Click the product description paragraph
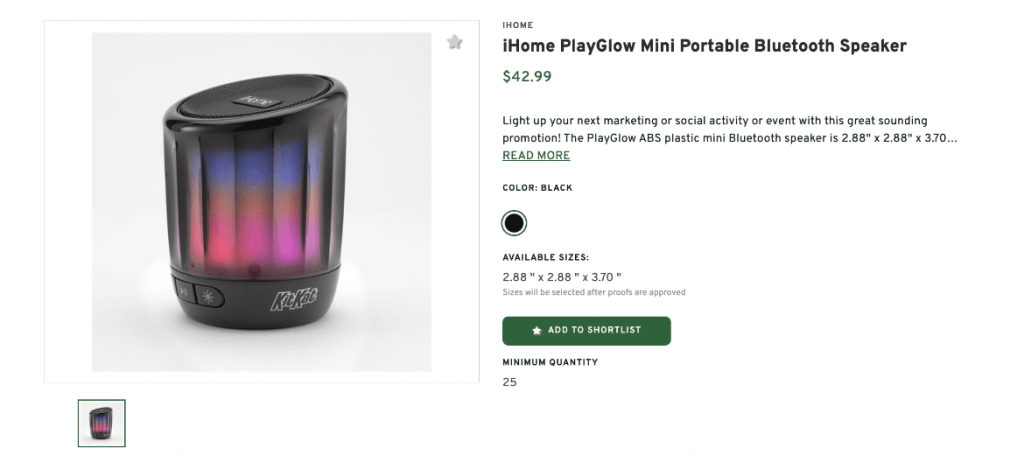 point(729,129)
